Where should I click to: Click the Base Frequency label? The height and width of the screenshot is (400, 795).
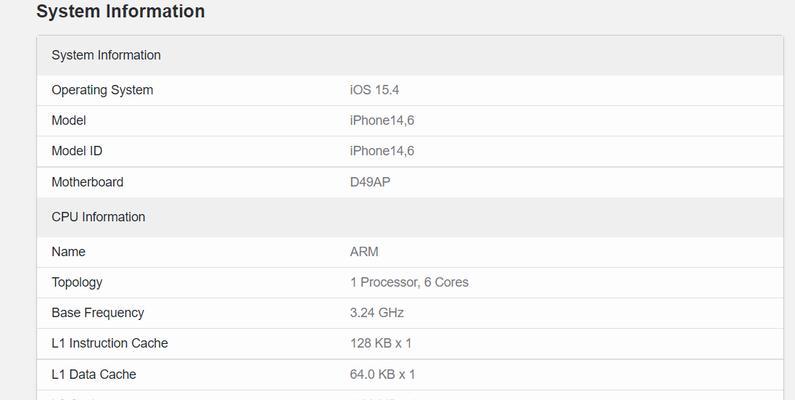(98, 313)
